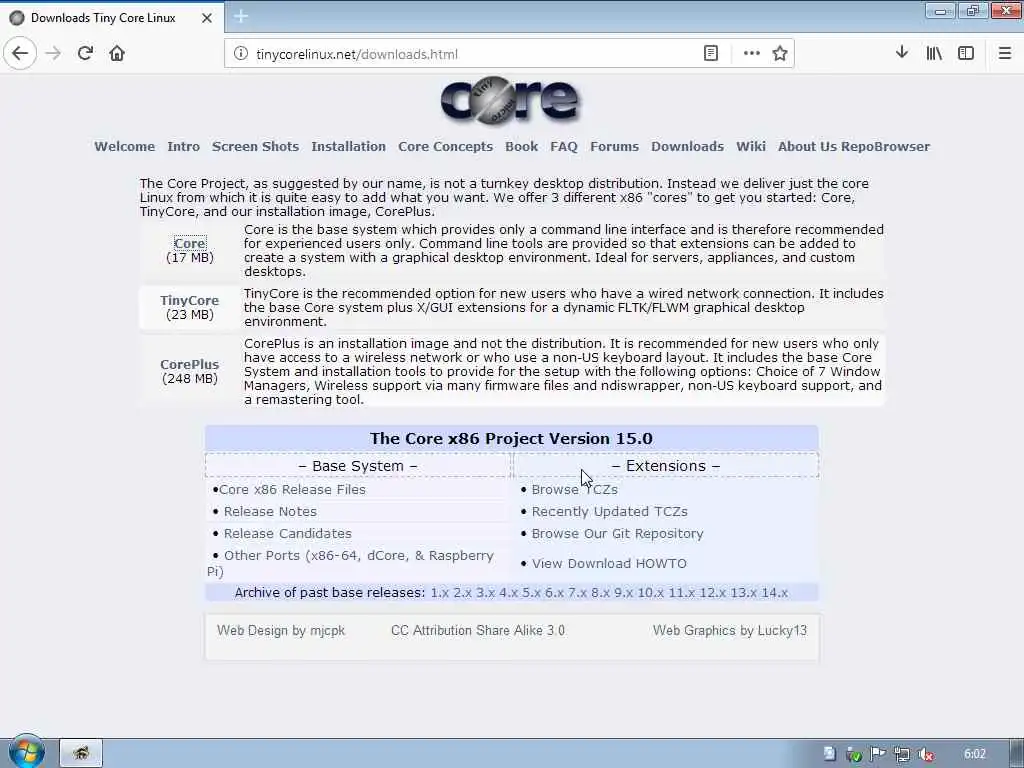Download the Core 17 MB image
This screenshot has width=1024, height=768.
pos(190,243)
